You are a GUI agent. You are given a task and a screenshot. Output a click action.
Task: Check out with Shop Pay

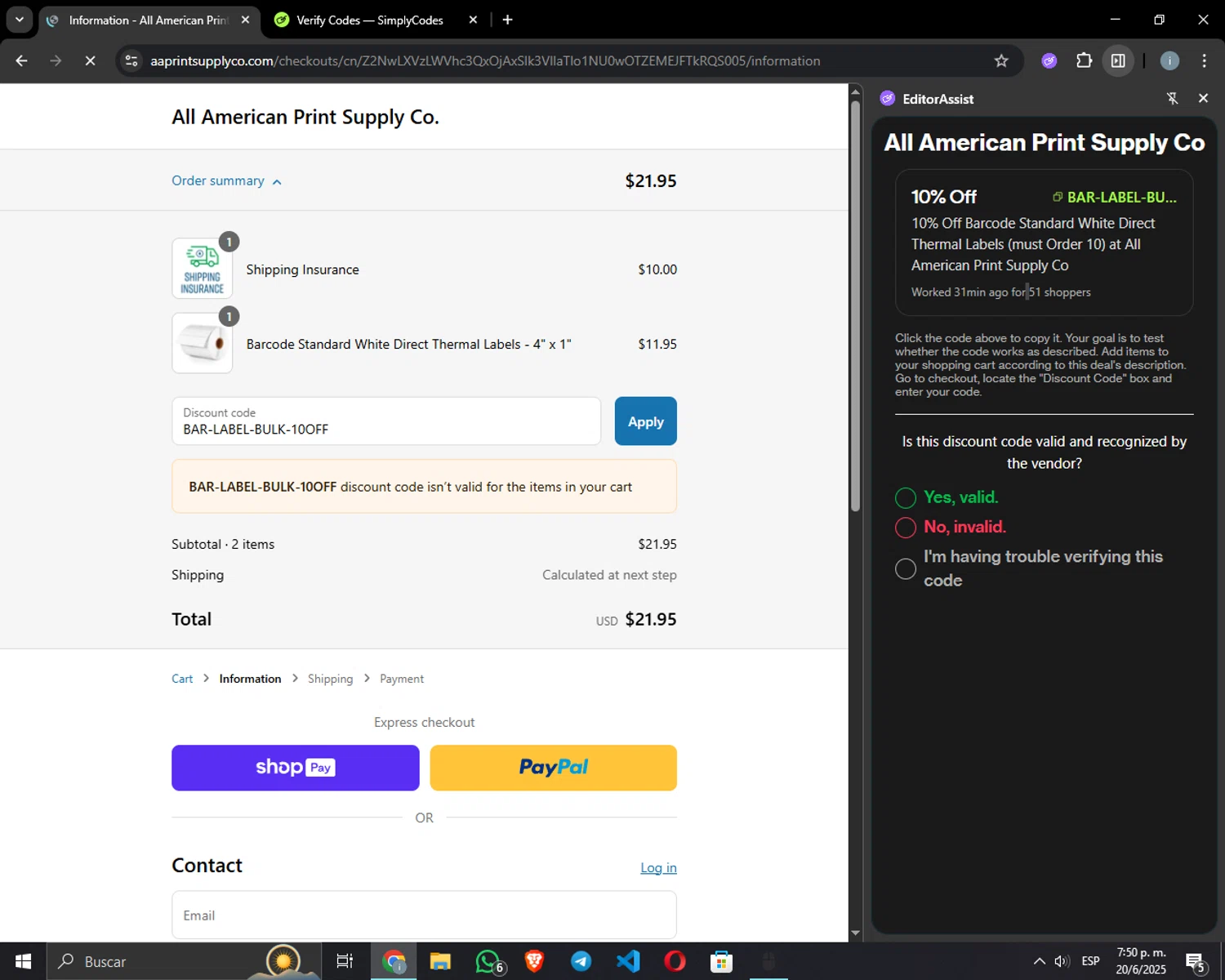pyautogui.click(x=296, y=768)
